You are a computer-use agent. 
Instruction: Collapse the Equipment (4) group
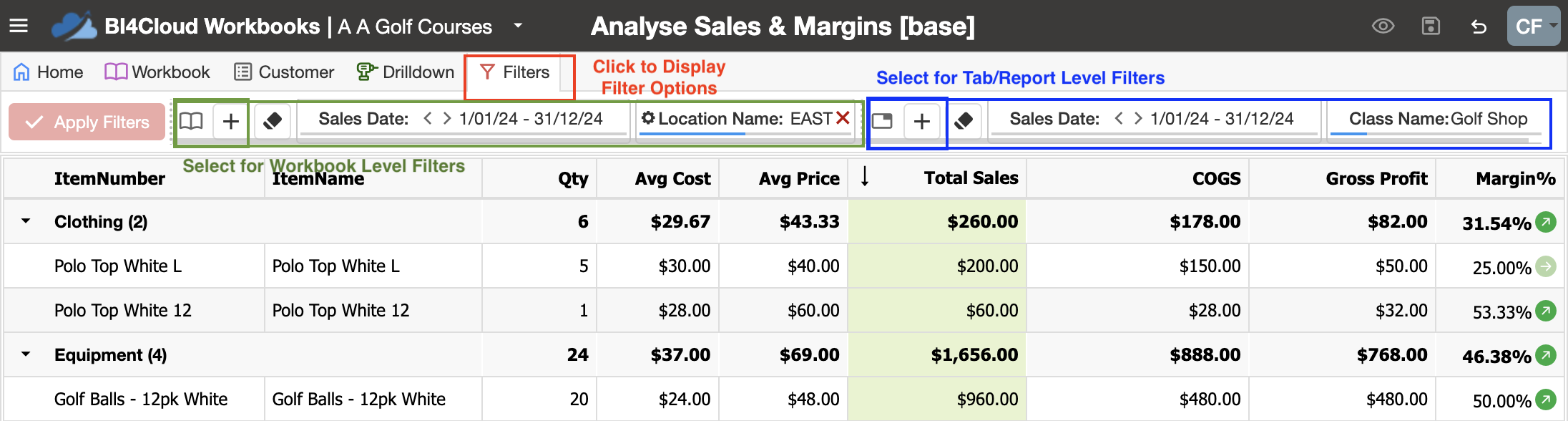point(26,354)
